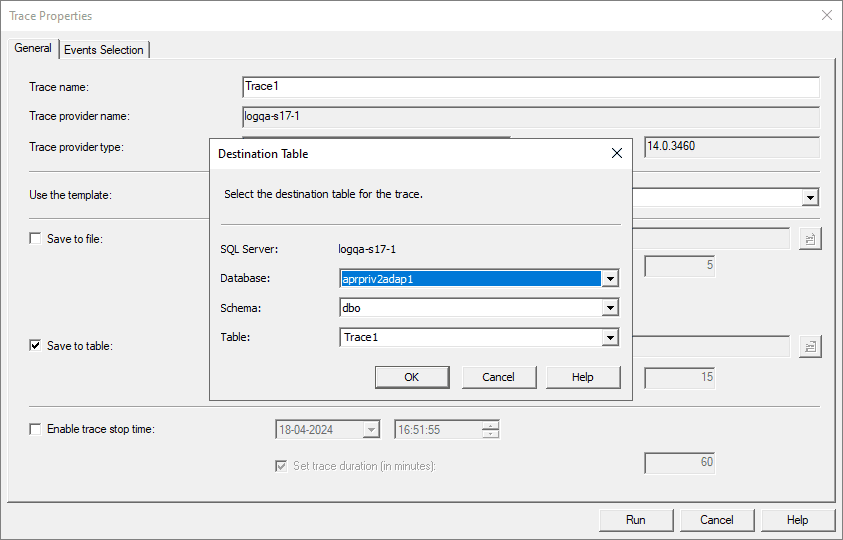Click the SQL Server: label
The width and height of the screenshot is (843, 540).
tap(249, 249)
